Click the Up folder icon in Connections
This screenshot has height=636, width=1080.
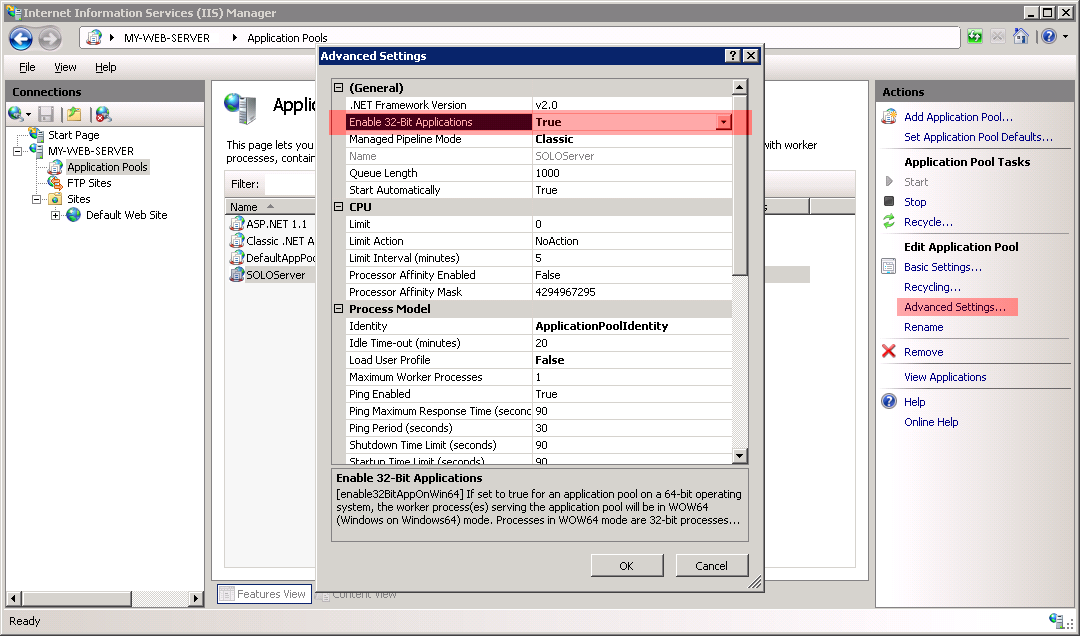74,114
